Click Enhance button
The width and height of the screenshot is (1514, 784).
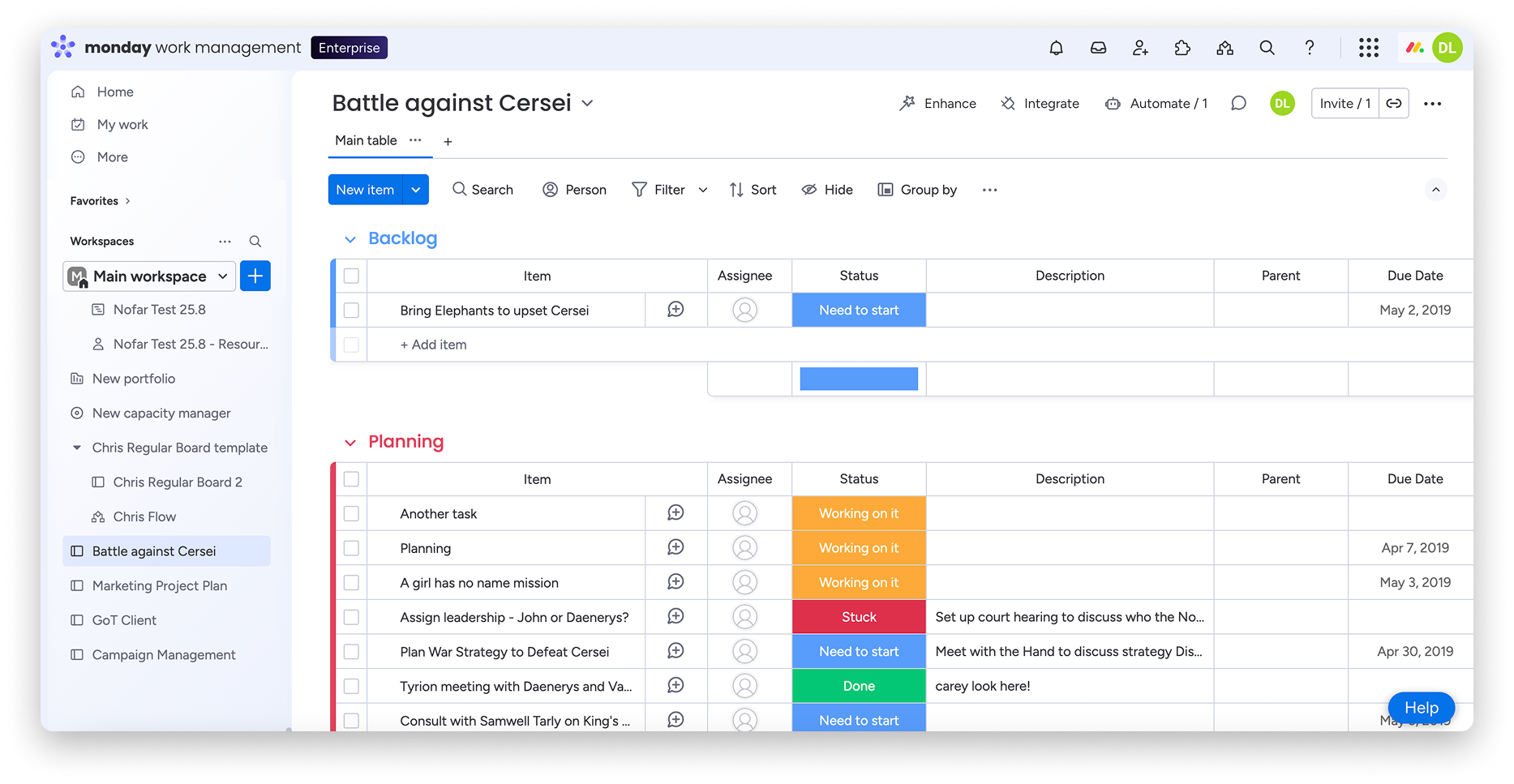tap(937, 103)
